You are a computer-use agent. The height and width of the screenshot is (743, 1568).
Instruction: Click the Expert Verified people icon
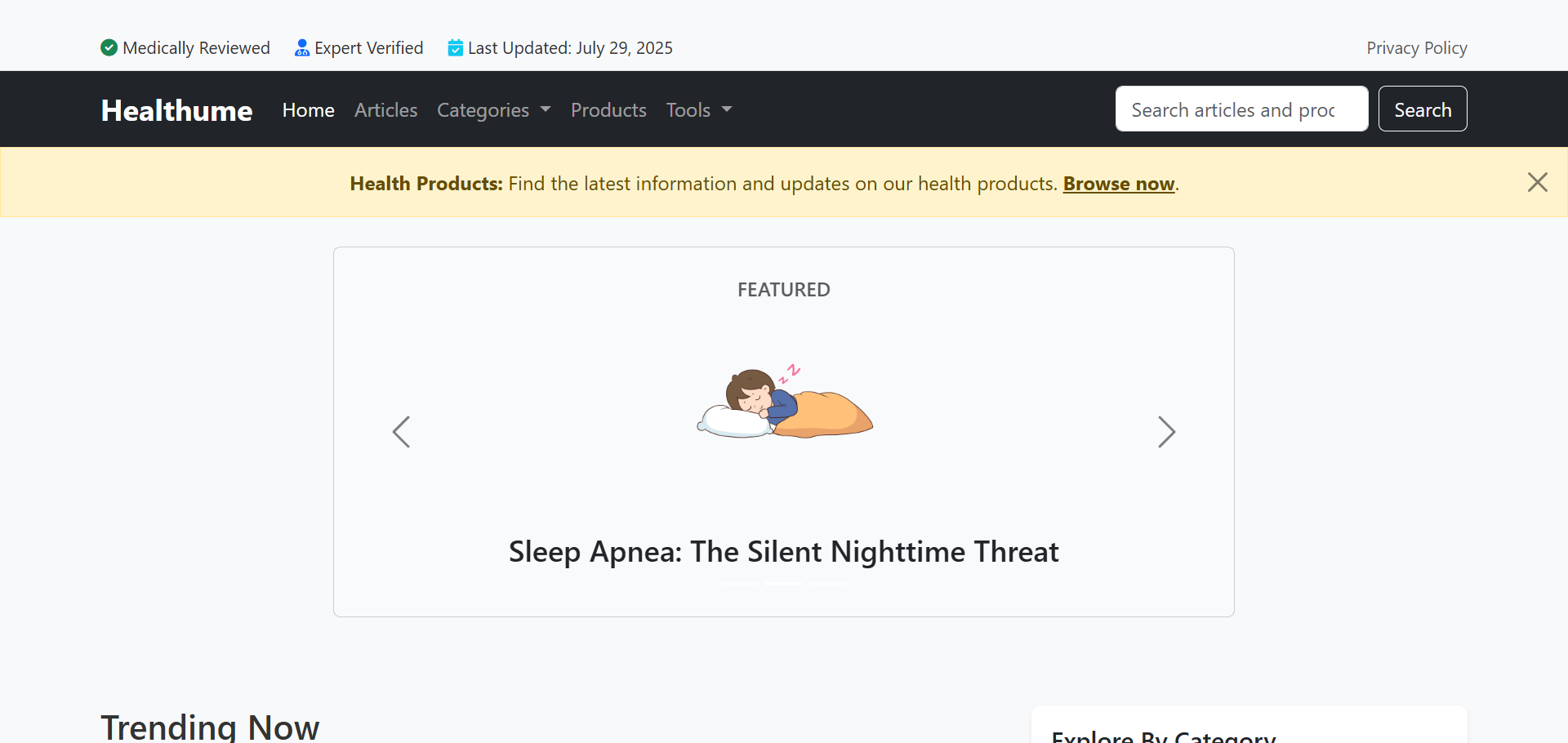coord(302,47)
